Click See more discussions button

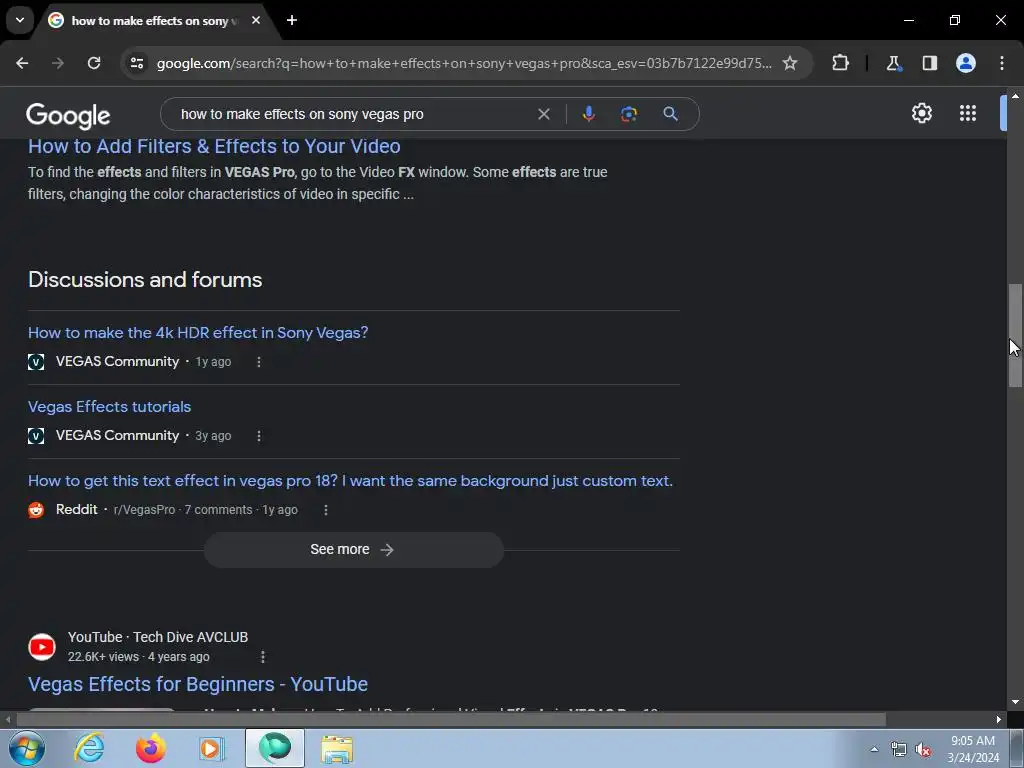pyautogui.click(x=353, y=550)
